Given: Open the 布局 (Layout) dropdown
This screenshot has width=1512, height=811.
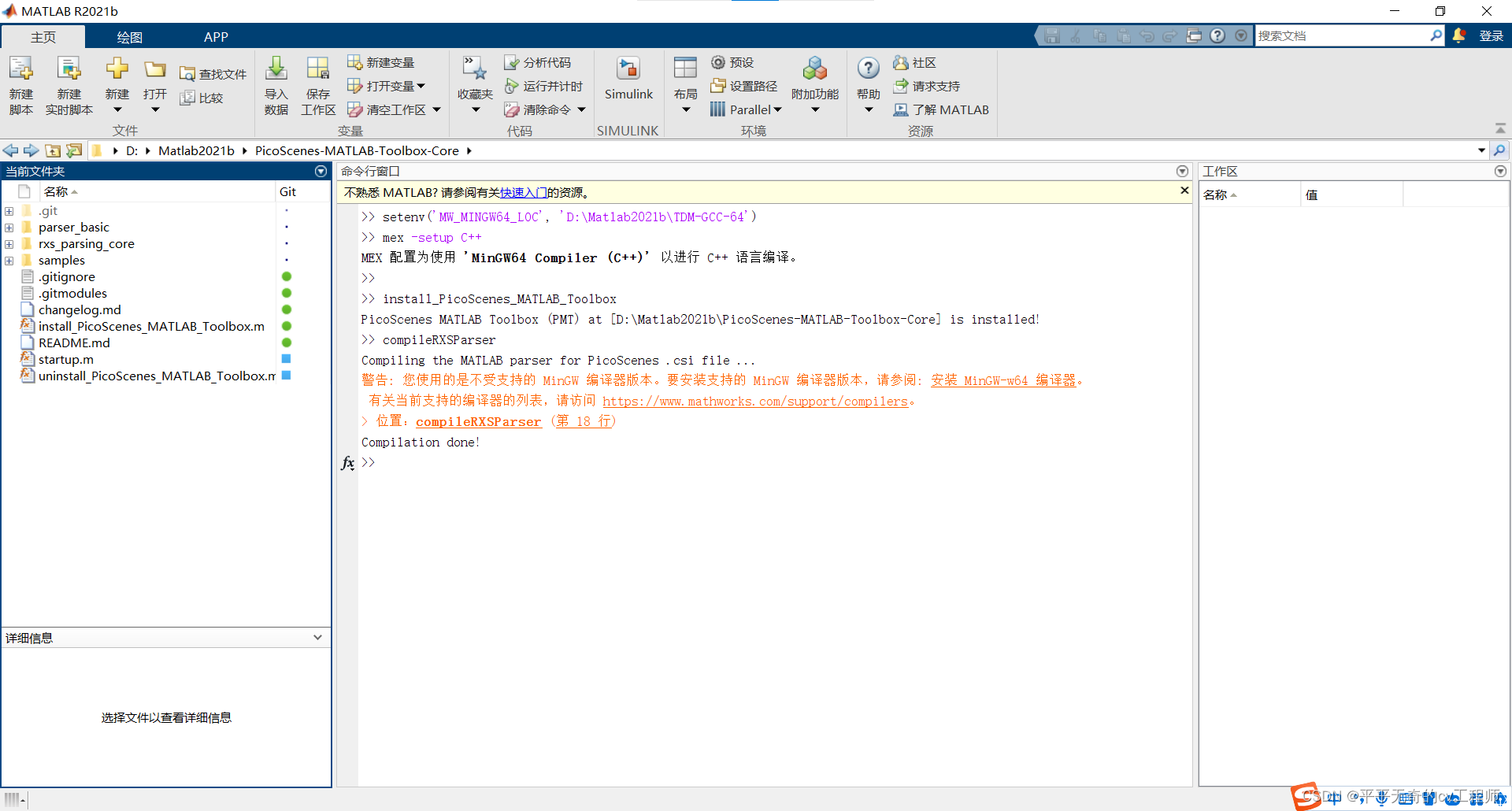Looking at the screenshot, I should point(684,84).
